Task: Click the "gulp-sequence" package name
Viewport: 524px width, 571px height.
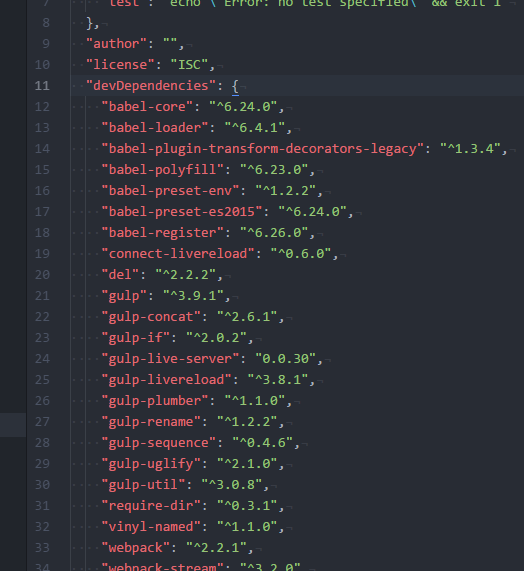Action: click(158, 443)
